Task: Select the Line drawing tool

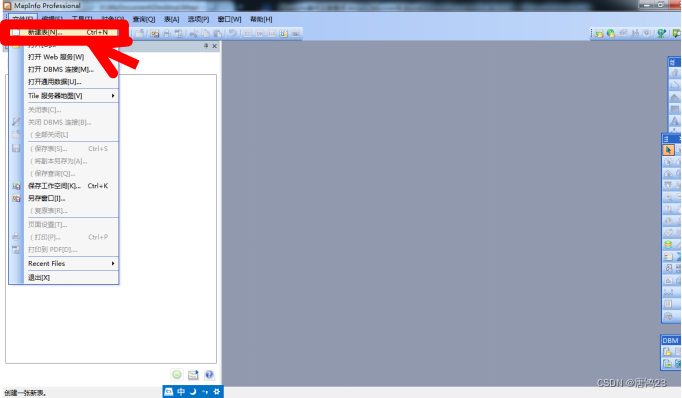Action: coord(675,85)
